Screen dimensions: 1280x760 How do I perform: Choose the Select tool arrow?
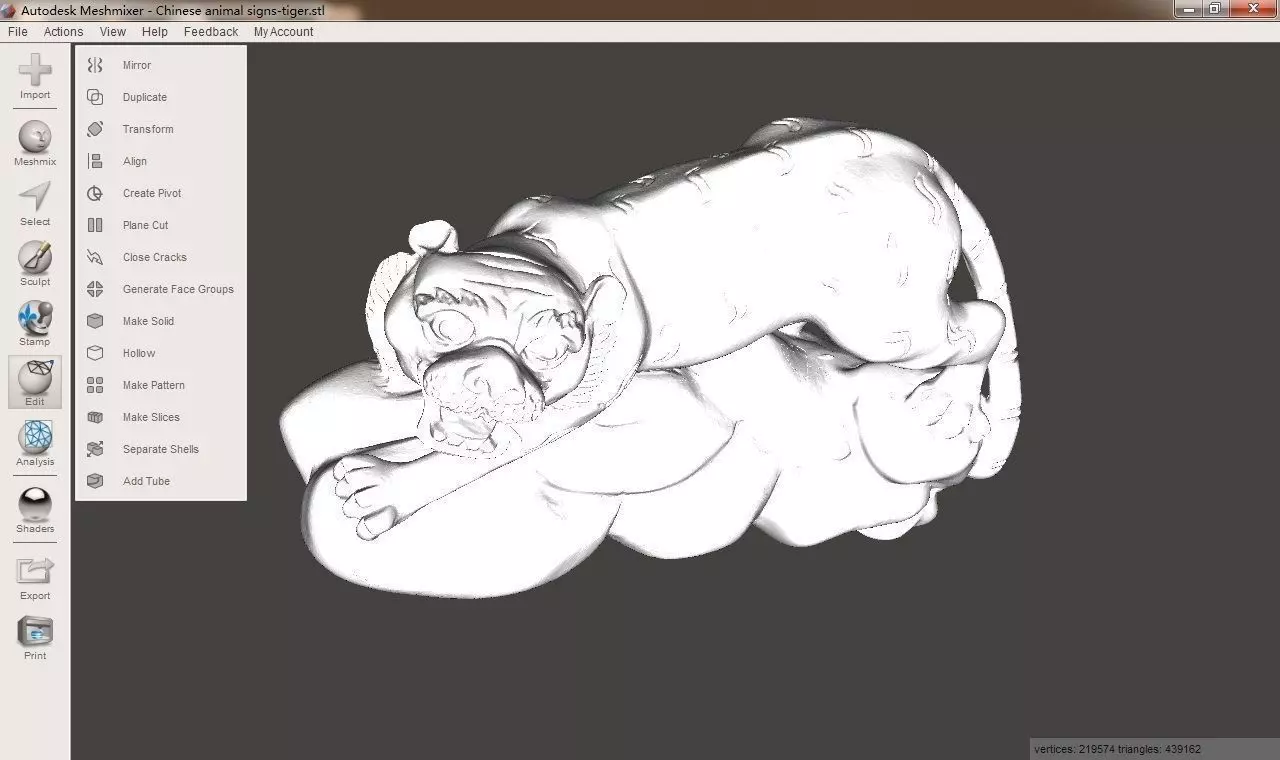[x=35, y=197]
